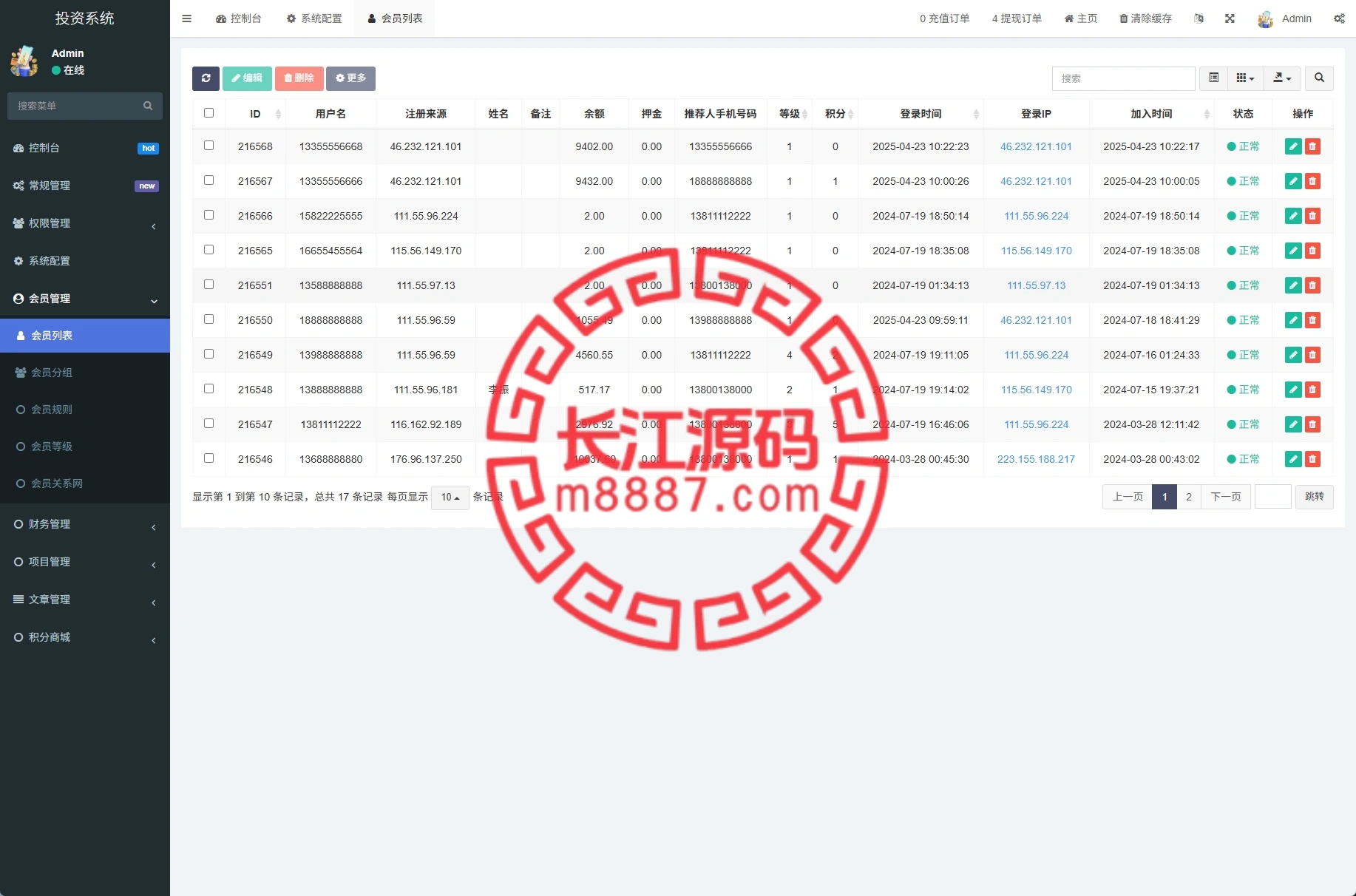This screenshot has height=896, width=1356.
Task: Open 会员分组 in the sidebar
Action: 85,373
